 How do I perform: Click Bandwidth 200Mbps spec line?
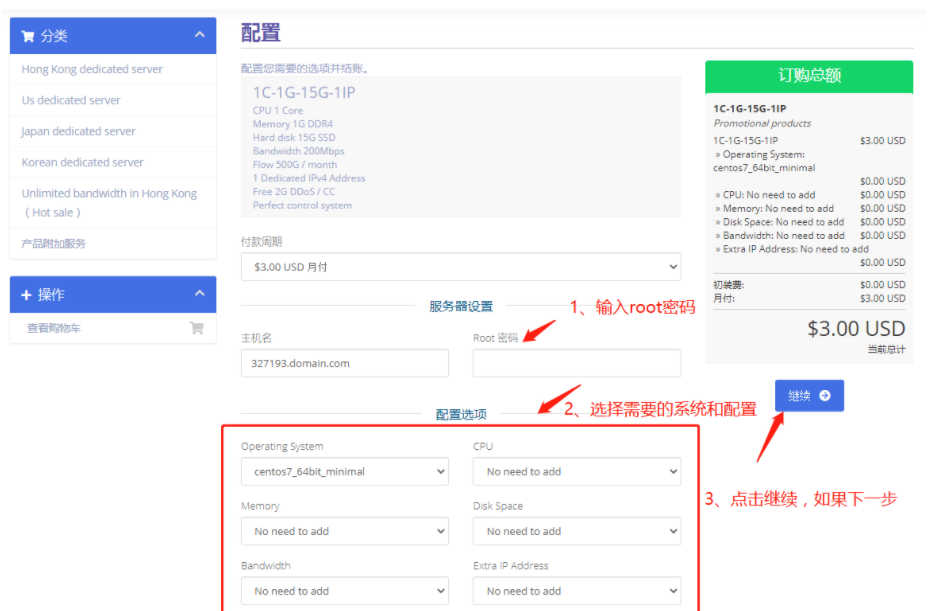(x=298, y=151)
